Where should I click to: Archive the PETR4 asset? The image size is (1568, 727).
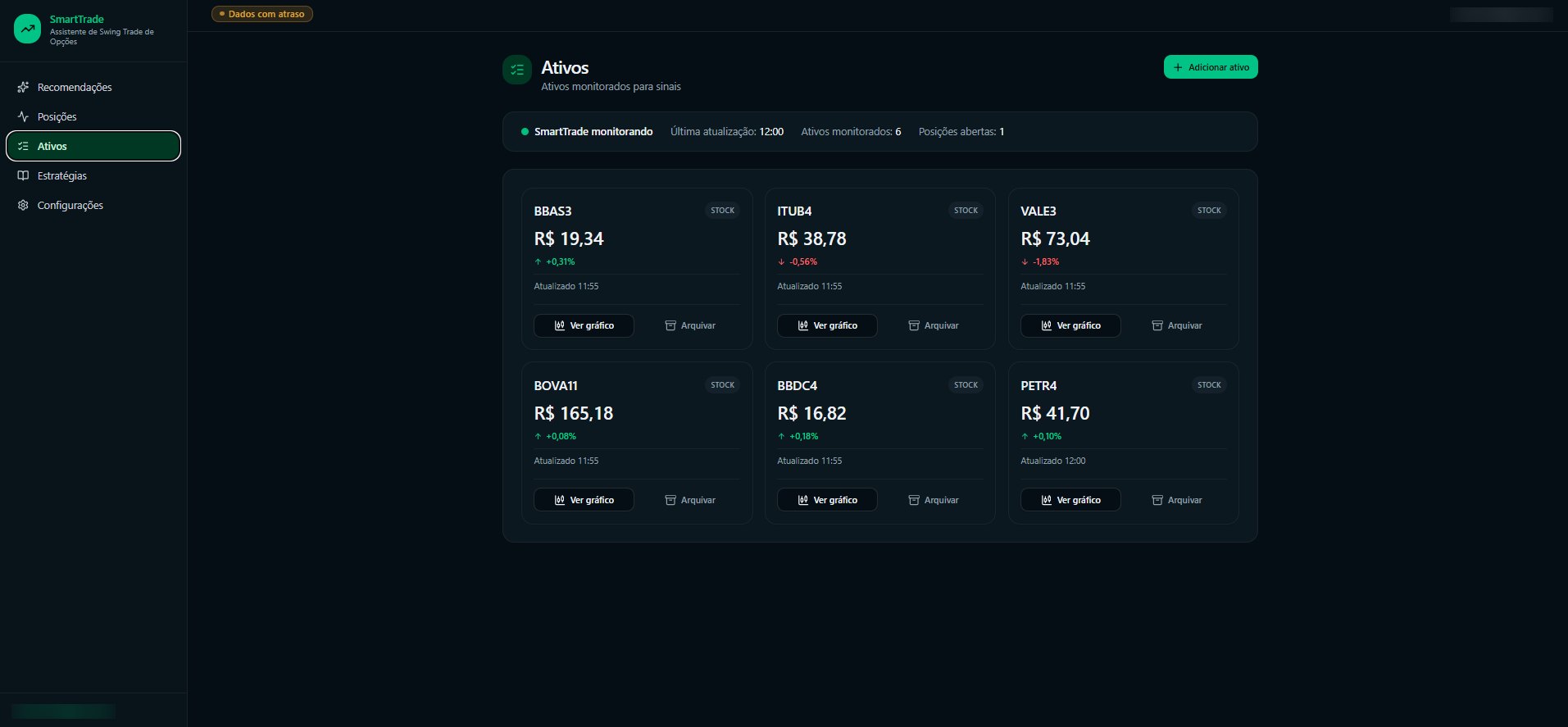click(1177, 500)
